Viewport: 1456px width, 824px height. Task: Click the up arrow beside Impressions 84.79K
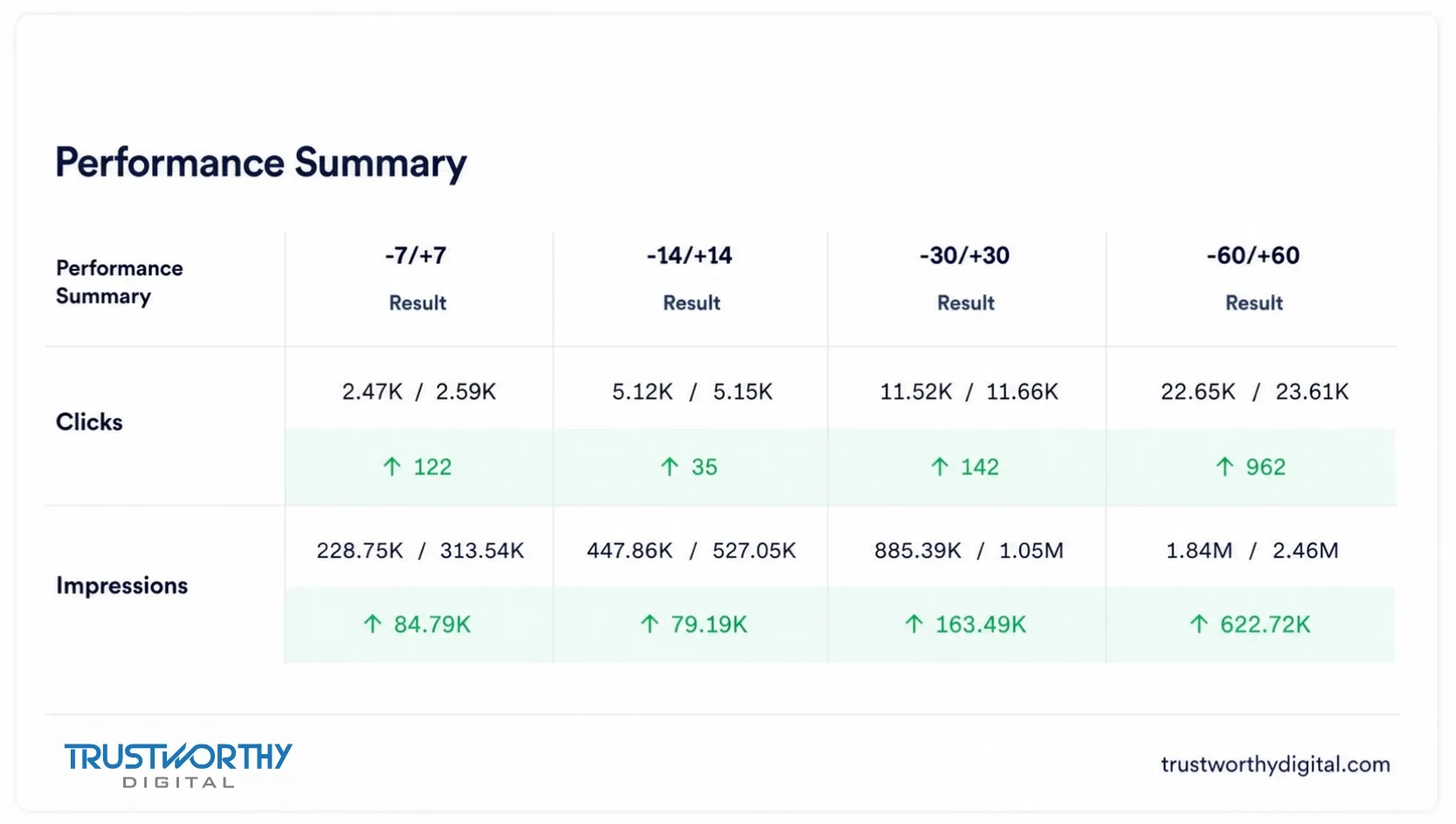[373, 624]
